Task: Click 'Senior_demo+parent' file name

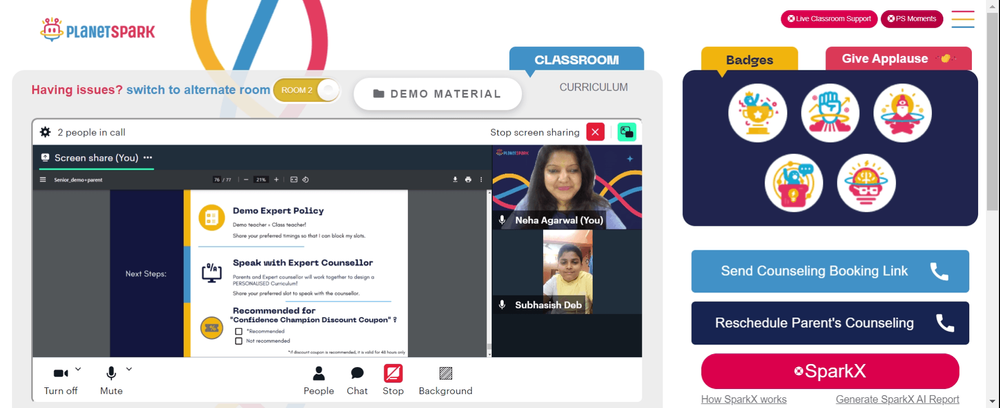Action: (78, 180)
